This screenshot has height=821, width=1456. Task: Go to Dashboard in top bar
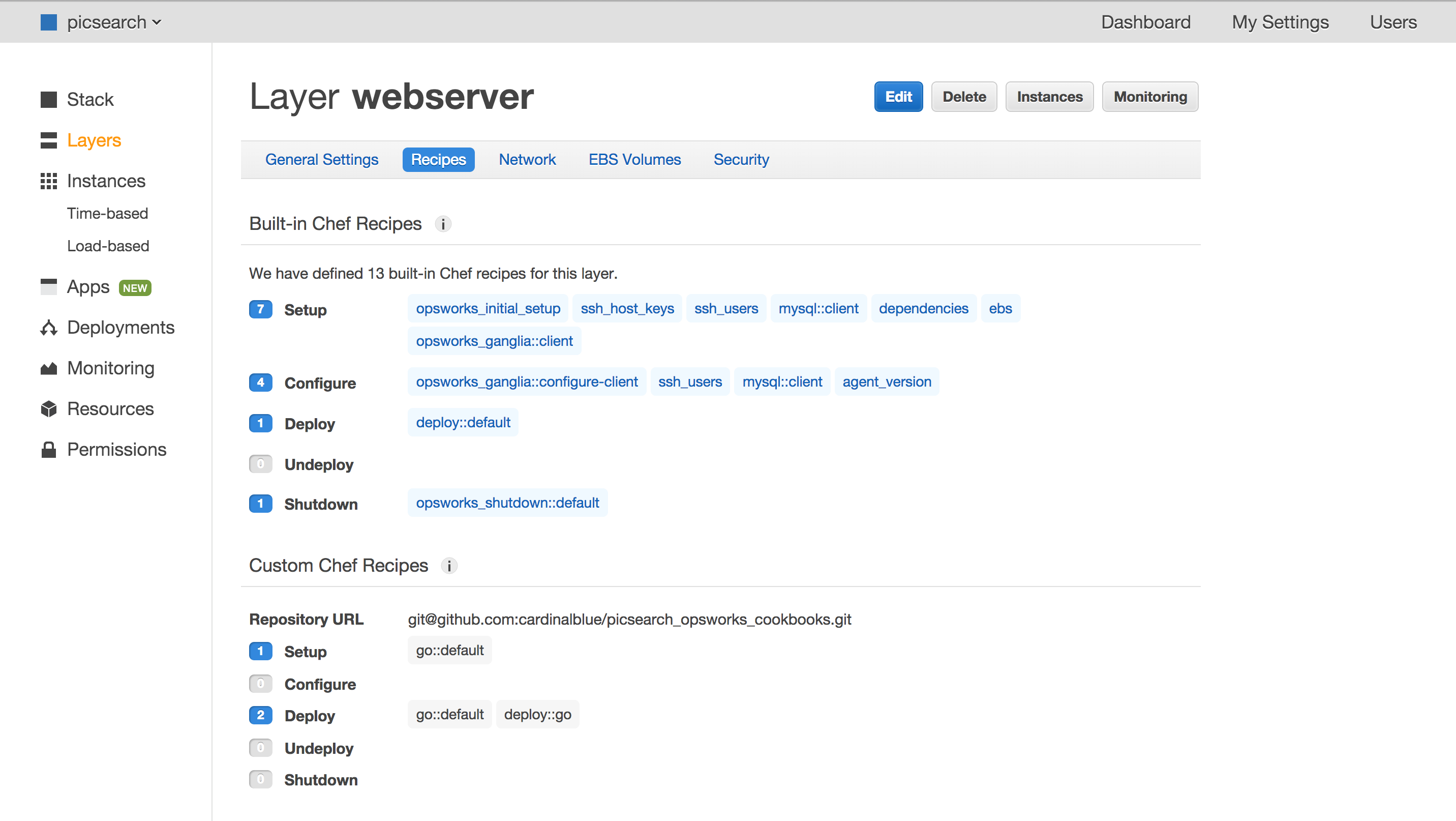point(1145,22)
